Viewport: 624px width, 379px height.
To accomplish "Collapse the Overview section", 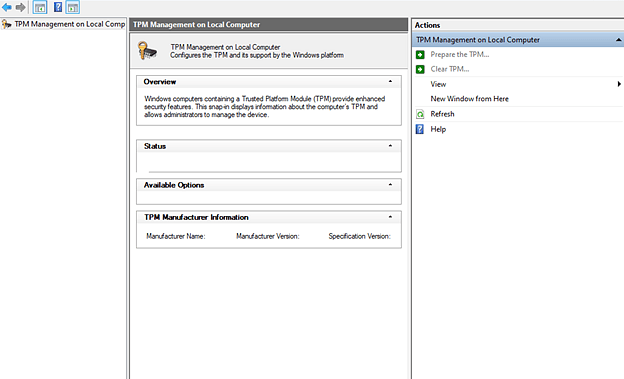I will pos(390,82).
